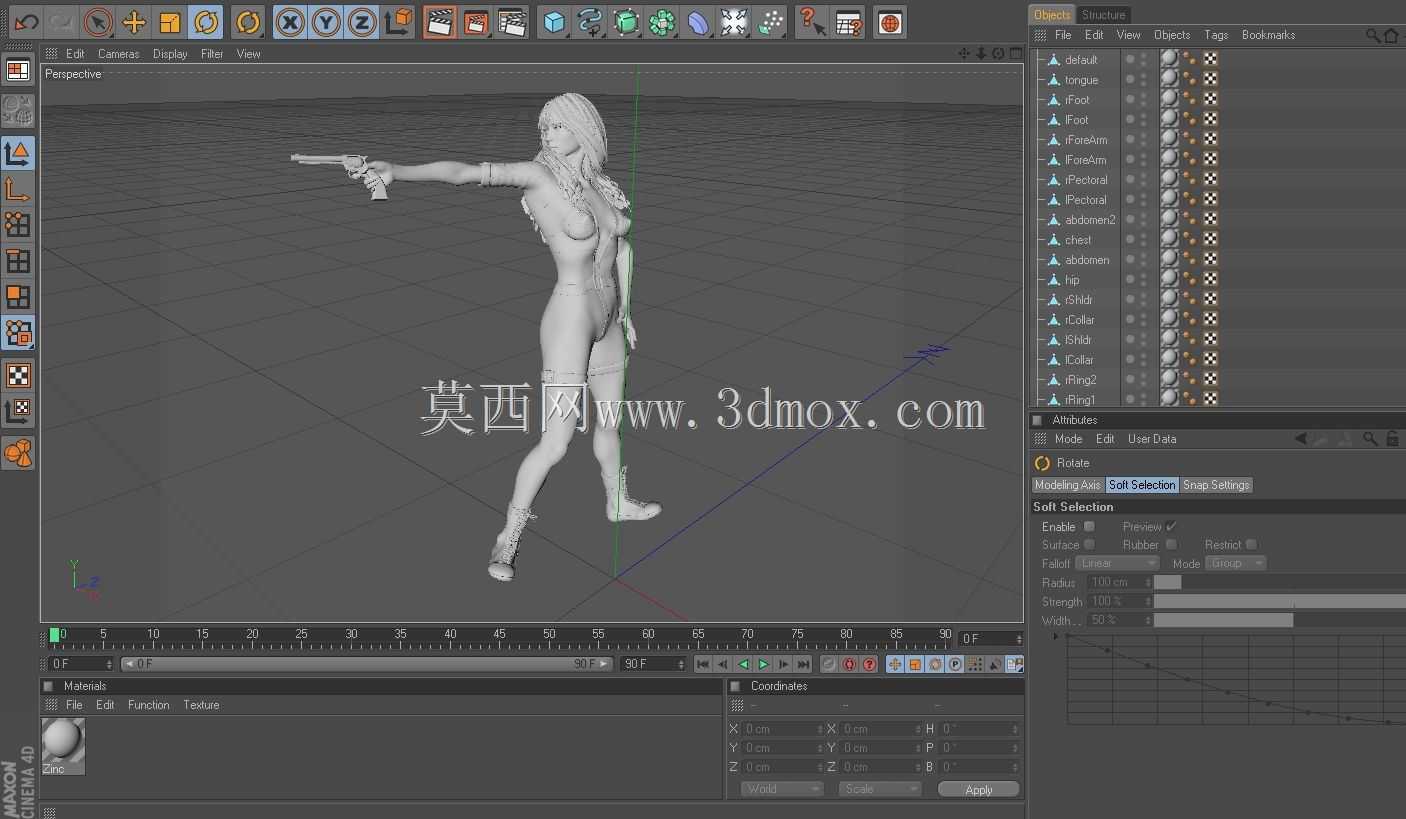Viewport: 1406px width, 819px height.
Task: Toggle the Preview checkbox
Action: (x=1171, y=526)
